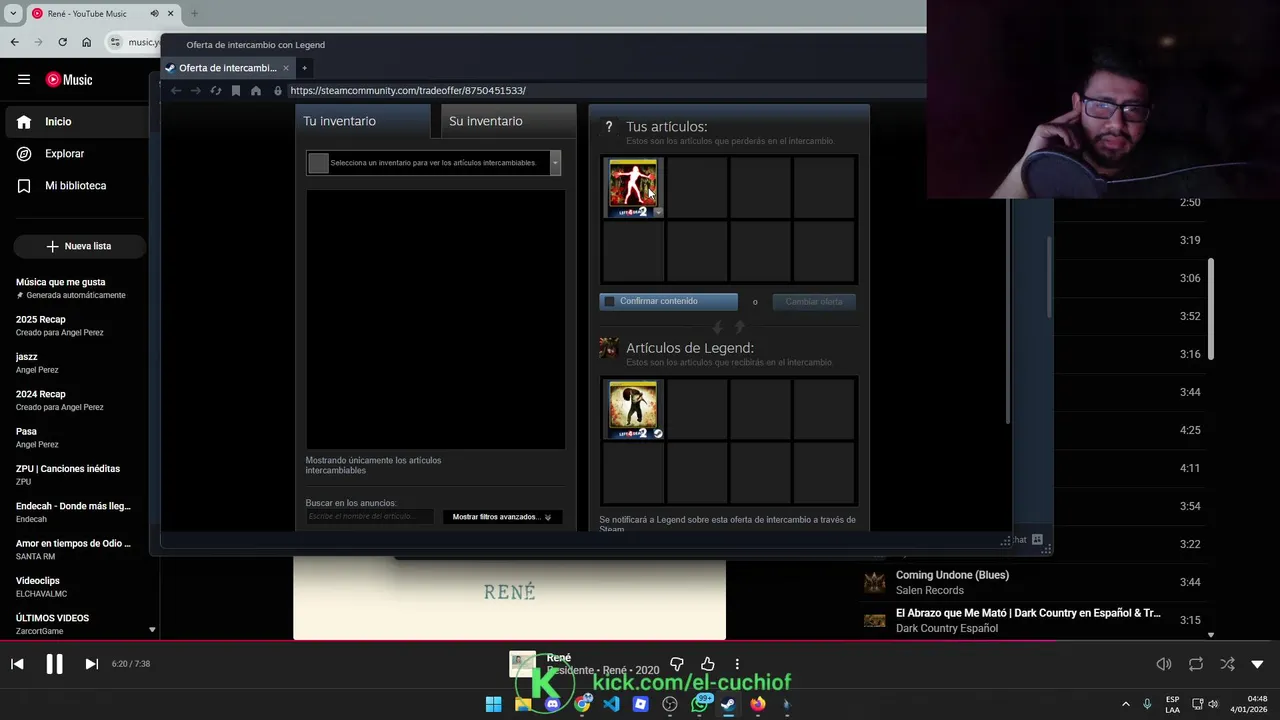
Task: Open the volume control in player bar
Action: (1164, 664)
